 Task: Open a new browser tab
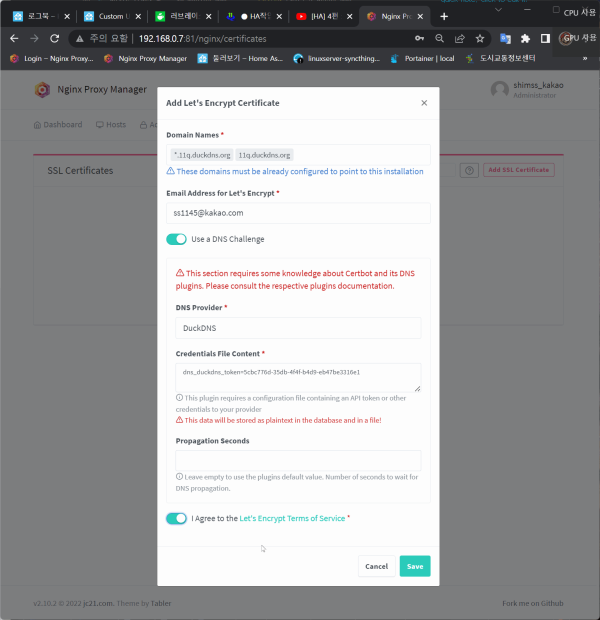pos(444,16)
